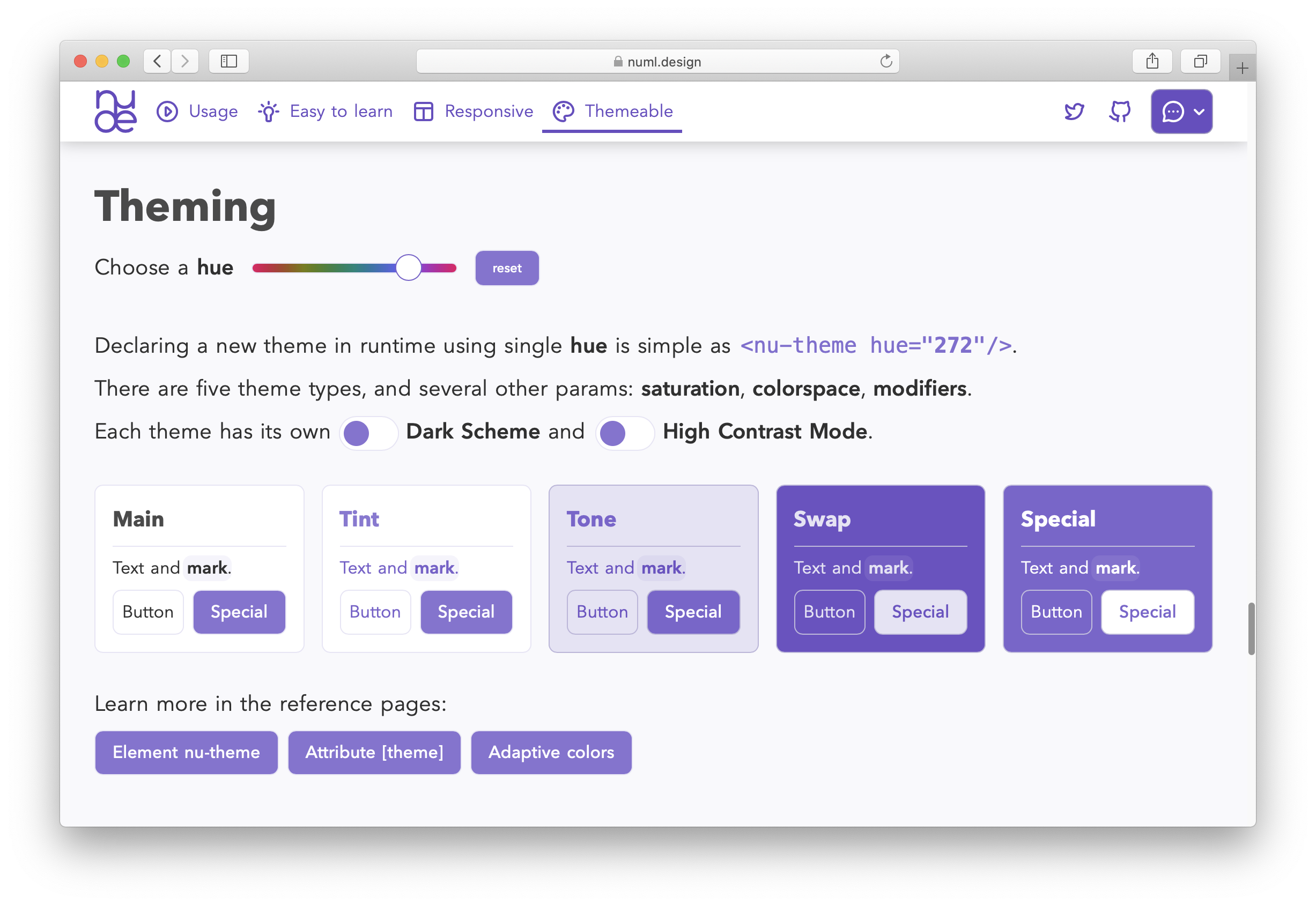Open the GitHub icon link
1316x906 pixels.
coord(1120,112)
